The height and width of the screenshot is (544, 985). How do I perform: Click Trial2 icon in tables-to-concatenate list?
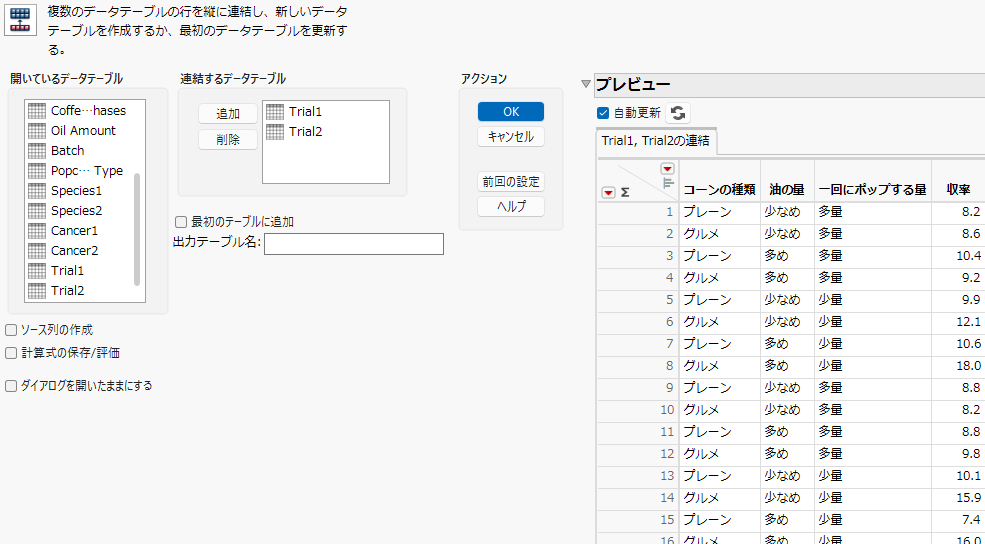point(275,132)
